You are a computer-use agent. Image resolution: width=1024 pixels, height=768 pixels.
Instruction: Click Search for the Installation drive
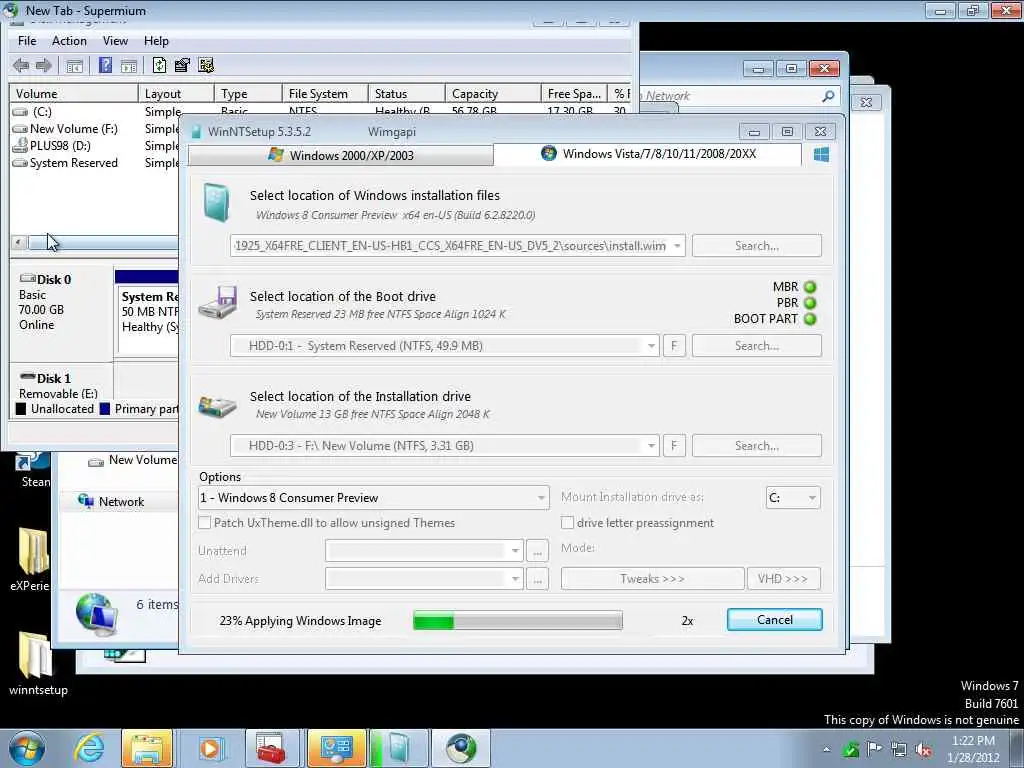pos(757,445)
